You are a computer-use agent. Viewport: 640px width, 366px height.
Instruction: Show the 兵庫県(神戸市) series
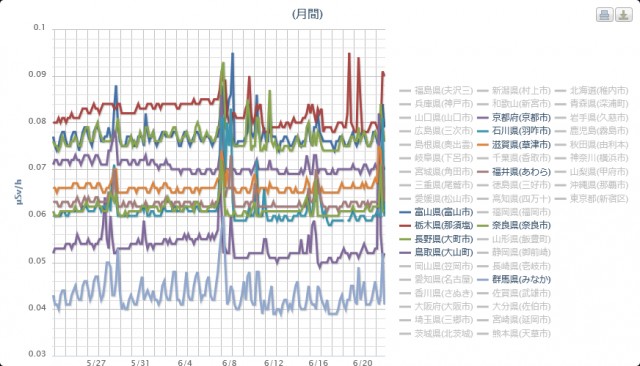pos(437,104)
